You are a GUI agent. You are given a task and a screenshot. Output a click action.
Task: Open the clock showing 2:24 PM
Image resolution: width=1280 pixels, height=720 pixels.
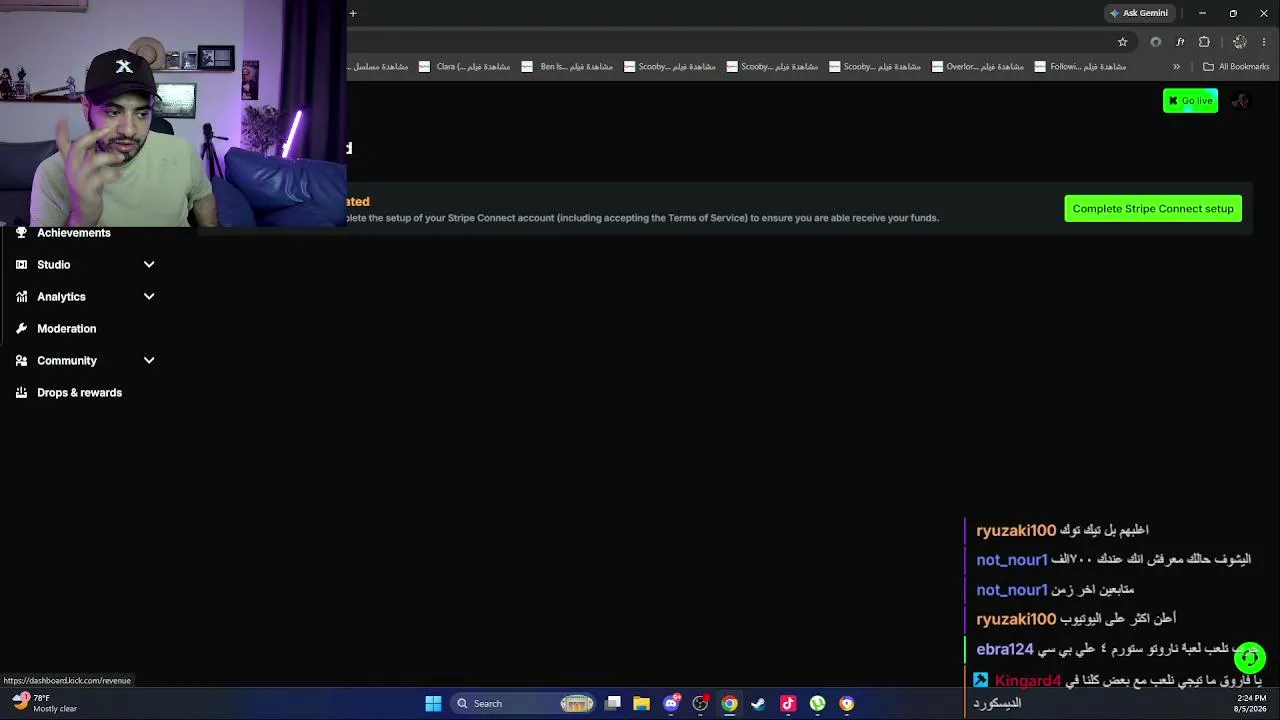[1251, 703]
